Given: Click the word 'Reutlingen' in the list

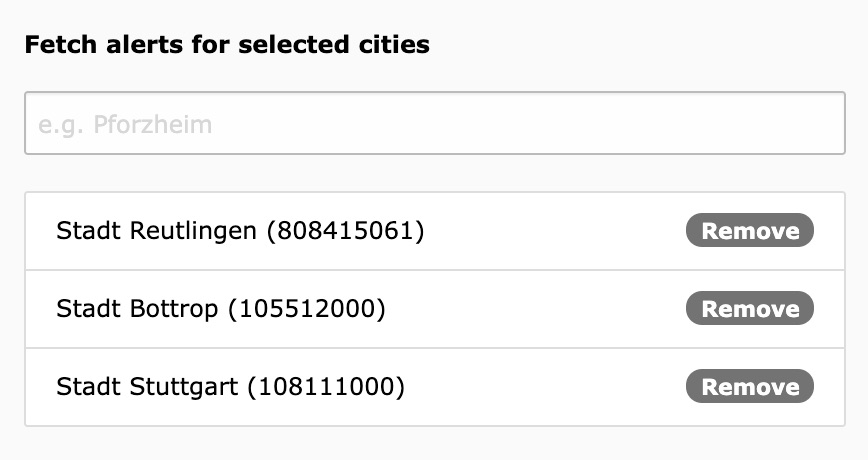Looking at the screenshot, I should click(x=195, y=231).
